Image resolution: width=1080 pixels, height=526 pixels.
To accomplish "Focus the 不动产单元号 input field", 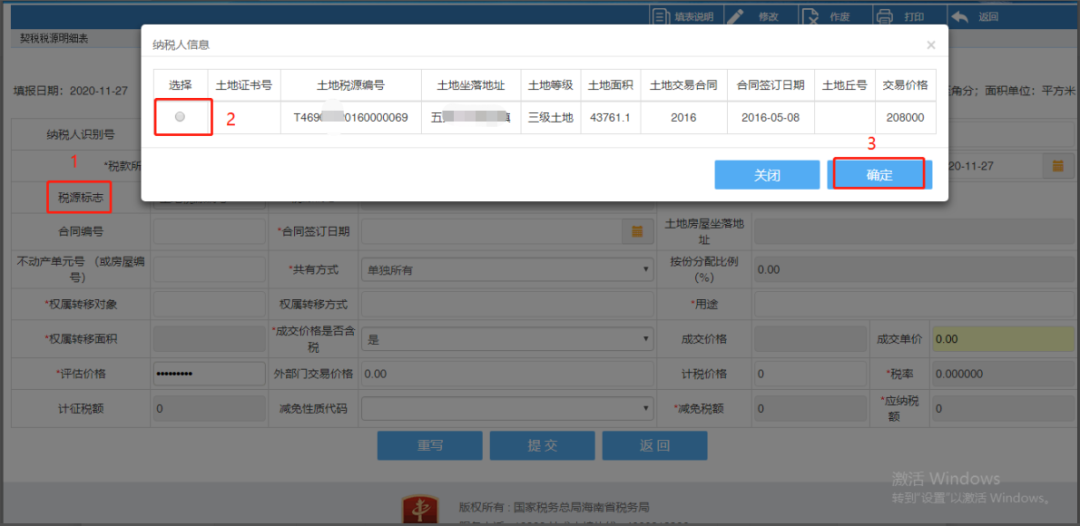I will pos(209,270).
